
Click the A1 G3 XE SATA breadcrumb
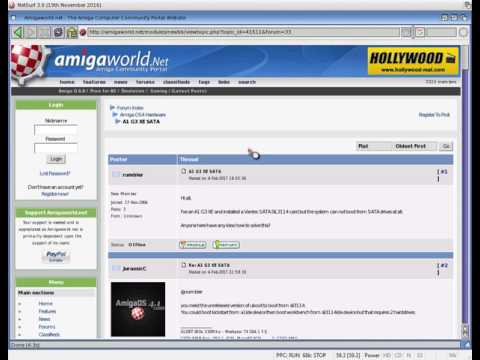tap(141, 122)
